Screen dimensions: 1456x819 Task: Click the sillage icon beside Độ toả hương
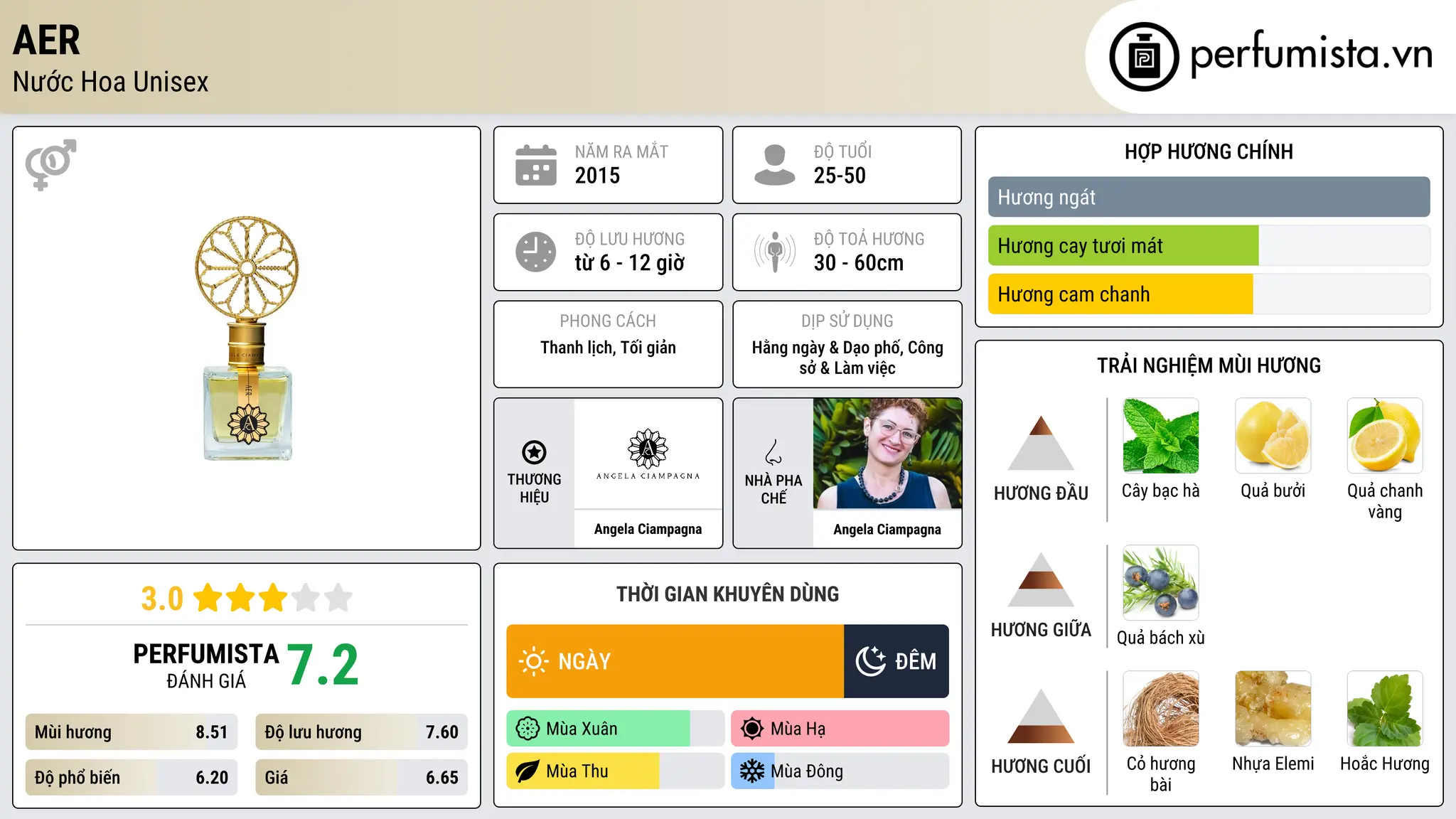click(775, 252)
